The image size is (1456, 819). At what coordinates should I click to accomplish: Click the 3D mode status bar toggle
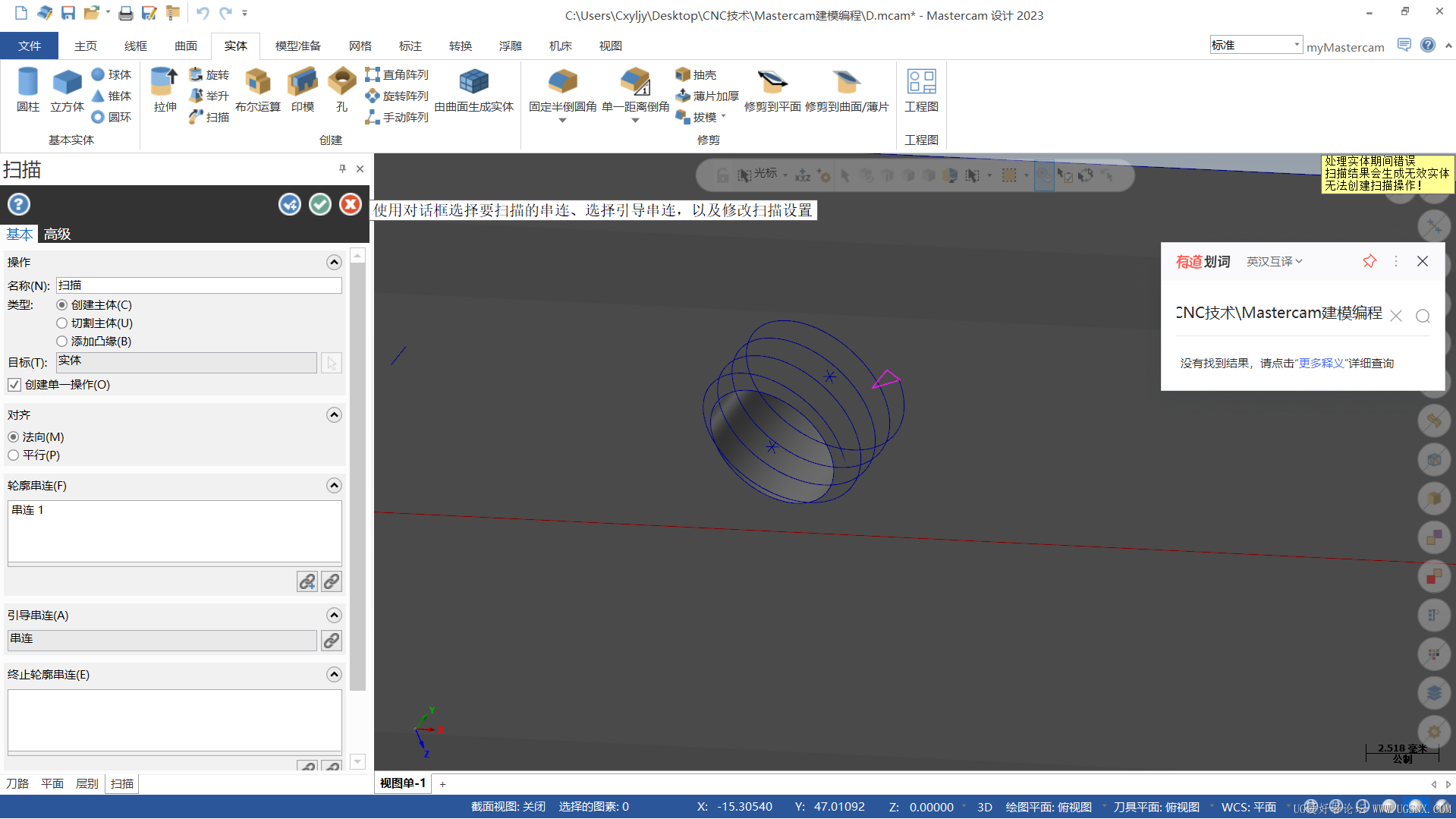(985, 807)
